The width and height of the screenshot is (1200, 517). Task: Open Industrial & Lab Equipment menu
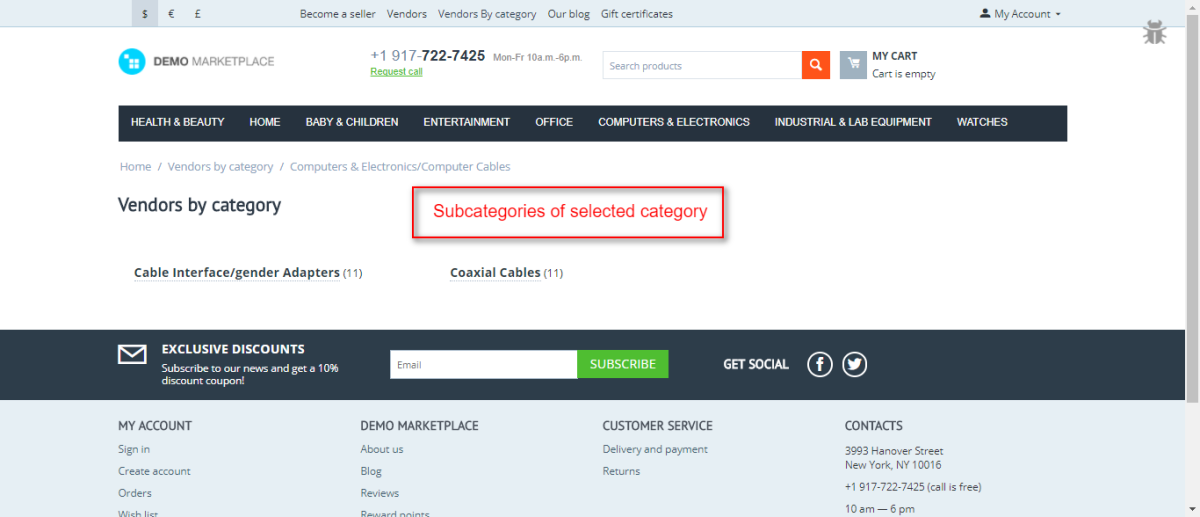click(853, 122)
